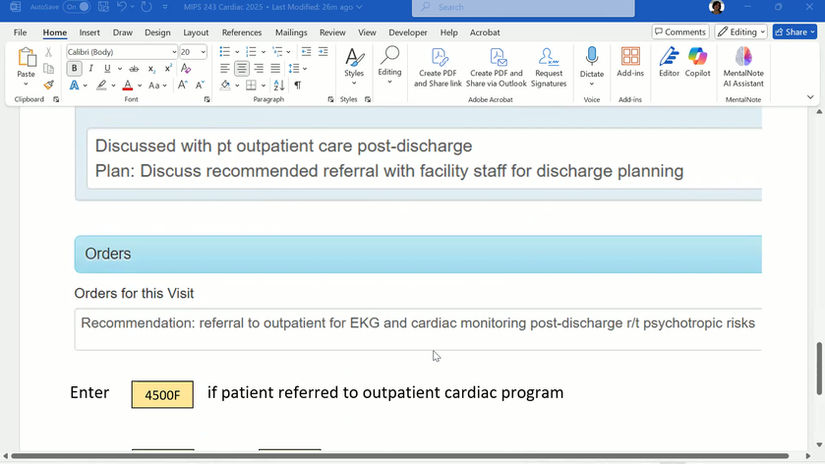Open Shading paint bucket

coord(225,85)
